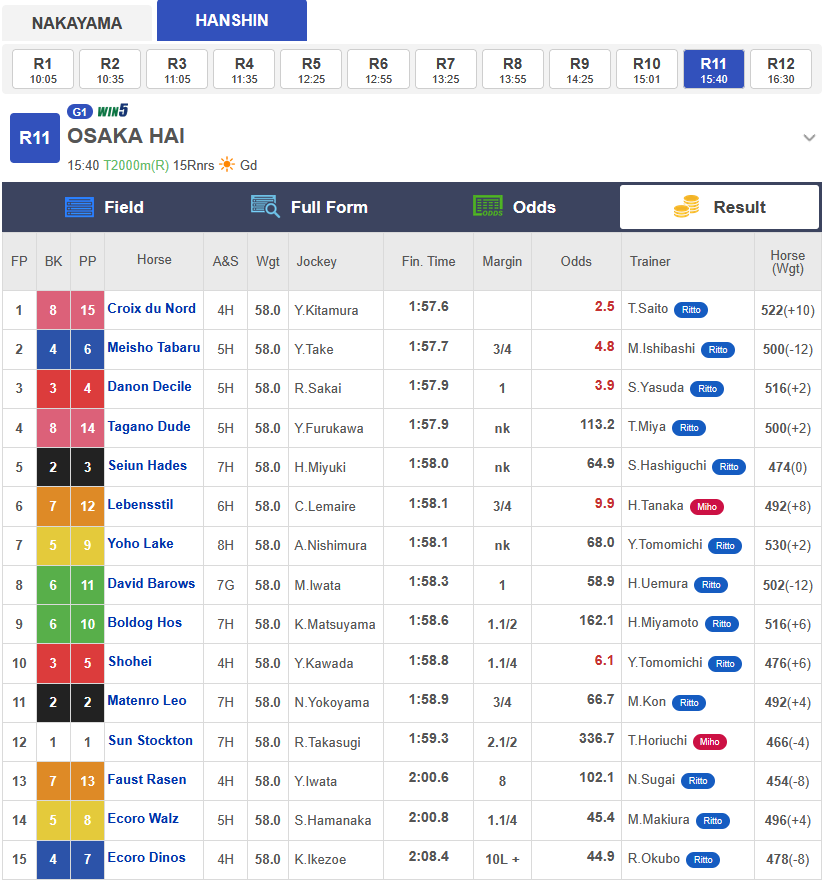
Task: Click jockey name C.Lemaire
Action: 325,507
